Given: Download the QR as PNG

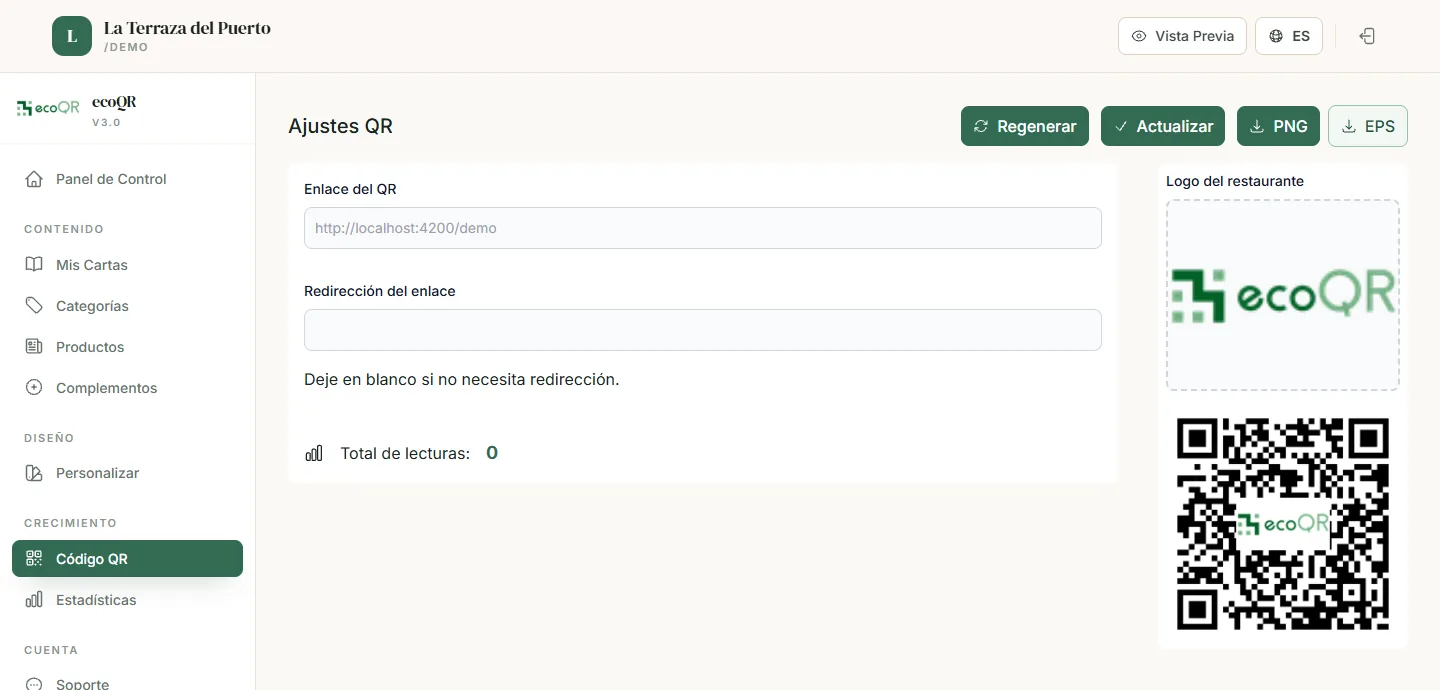Looking at the screenshot, I should pos(1278,126).
